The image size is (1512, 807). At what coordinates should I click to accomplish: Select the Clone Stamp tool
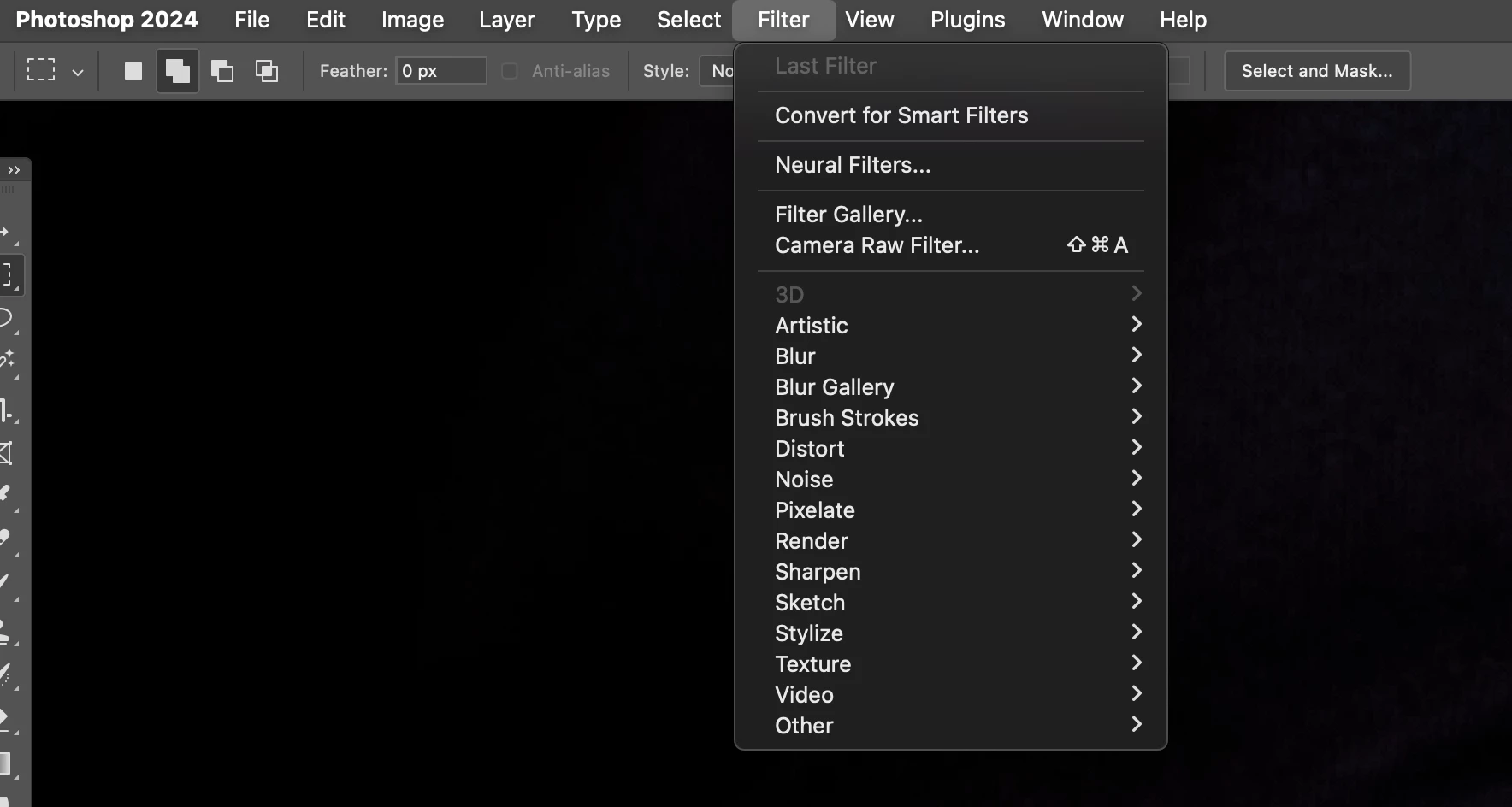point(7,631)
